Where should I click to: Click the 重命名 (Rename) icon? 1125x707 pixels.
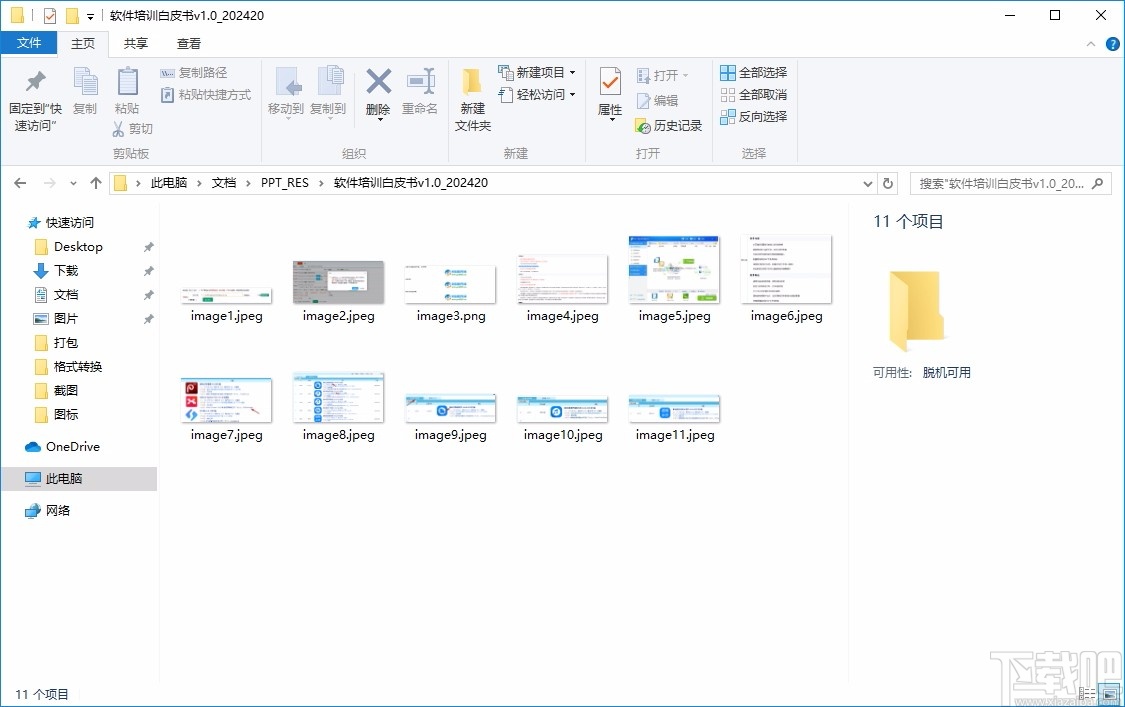tap(420, 90)
